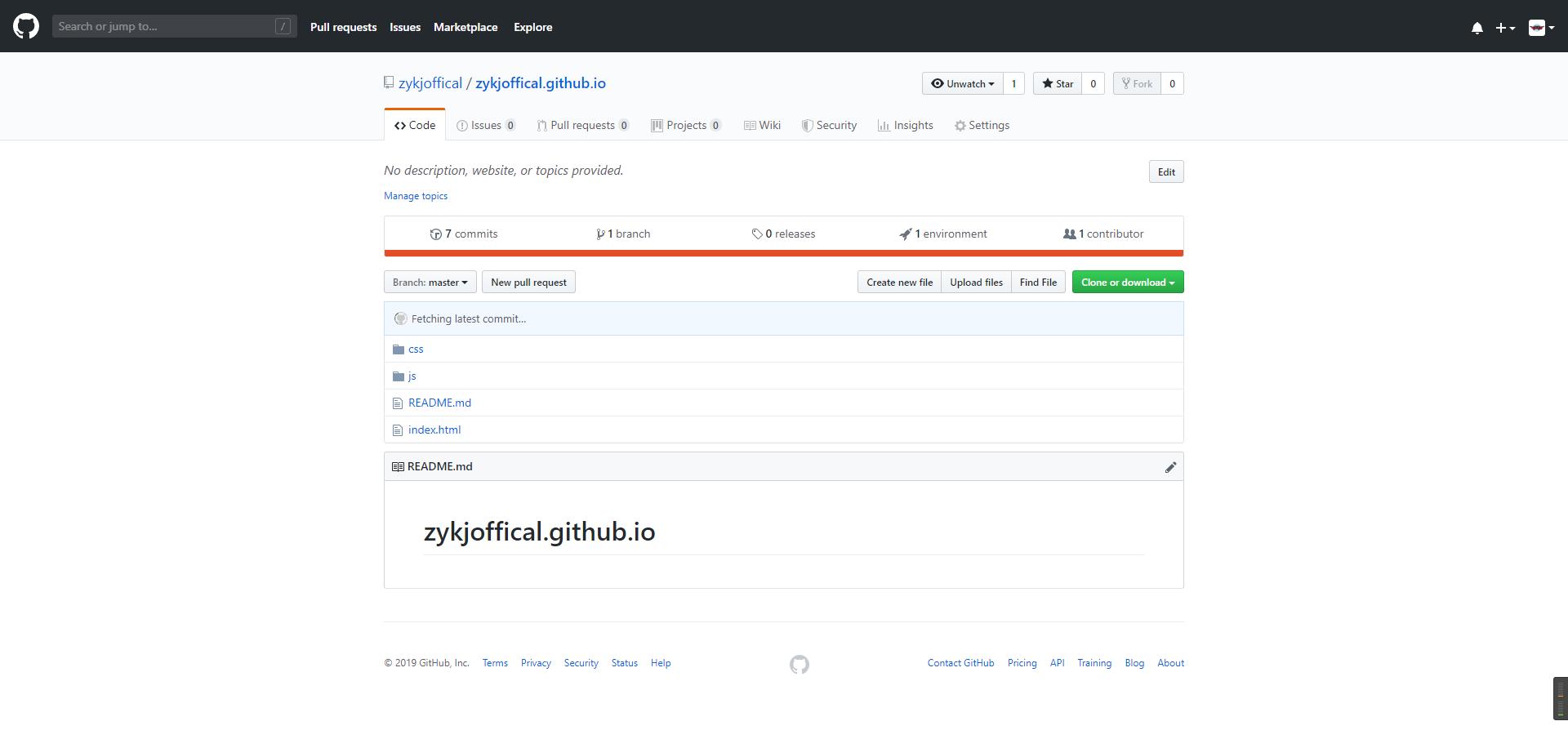Open the Settings tab
The width and height of the screenshot is (1568, 739).
click(982, 125)
